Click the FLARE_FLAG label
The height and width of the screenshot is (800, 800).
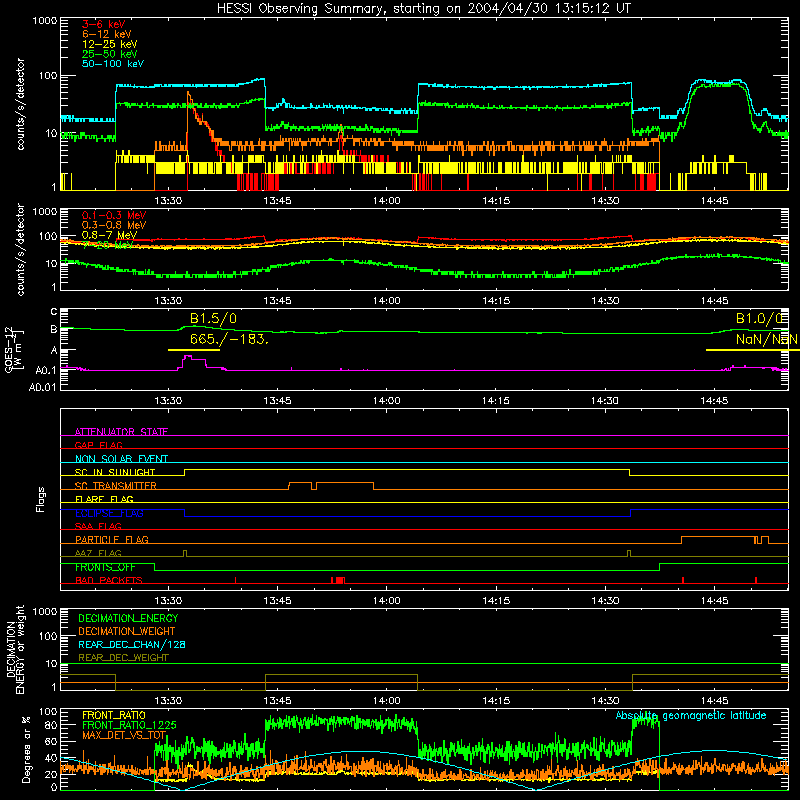pos(104,499)
